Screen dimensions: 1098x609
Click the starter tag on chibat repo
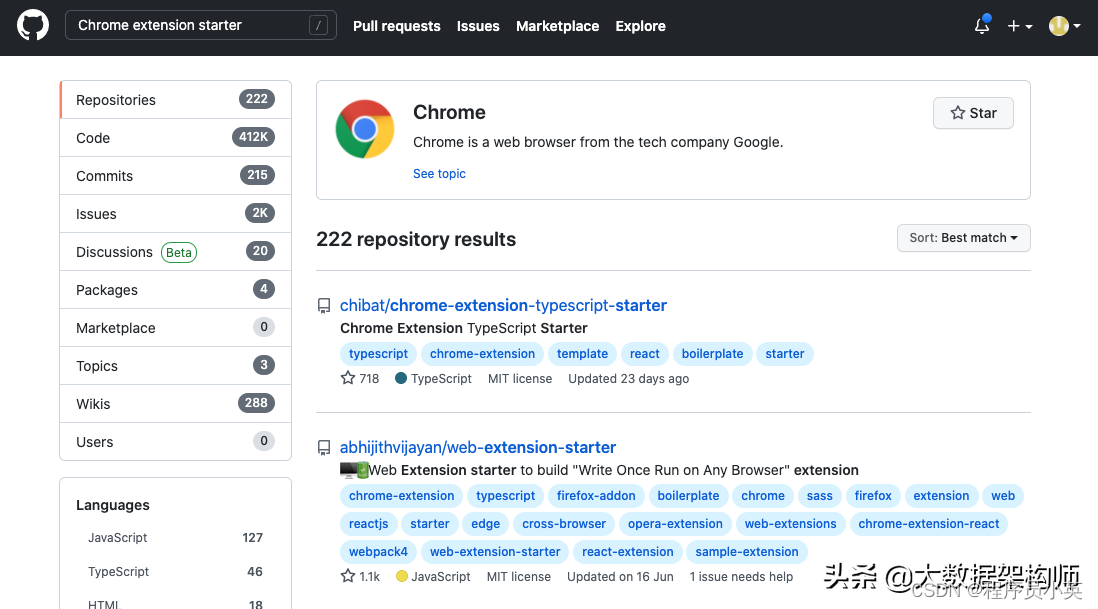click(x=784, y=354)
